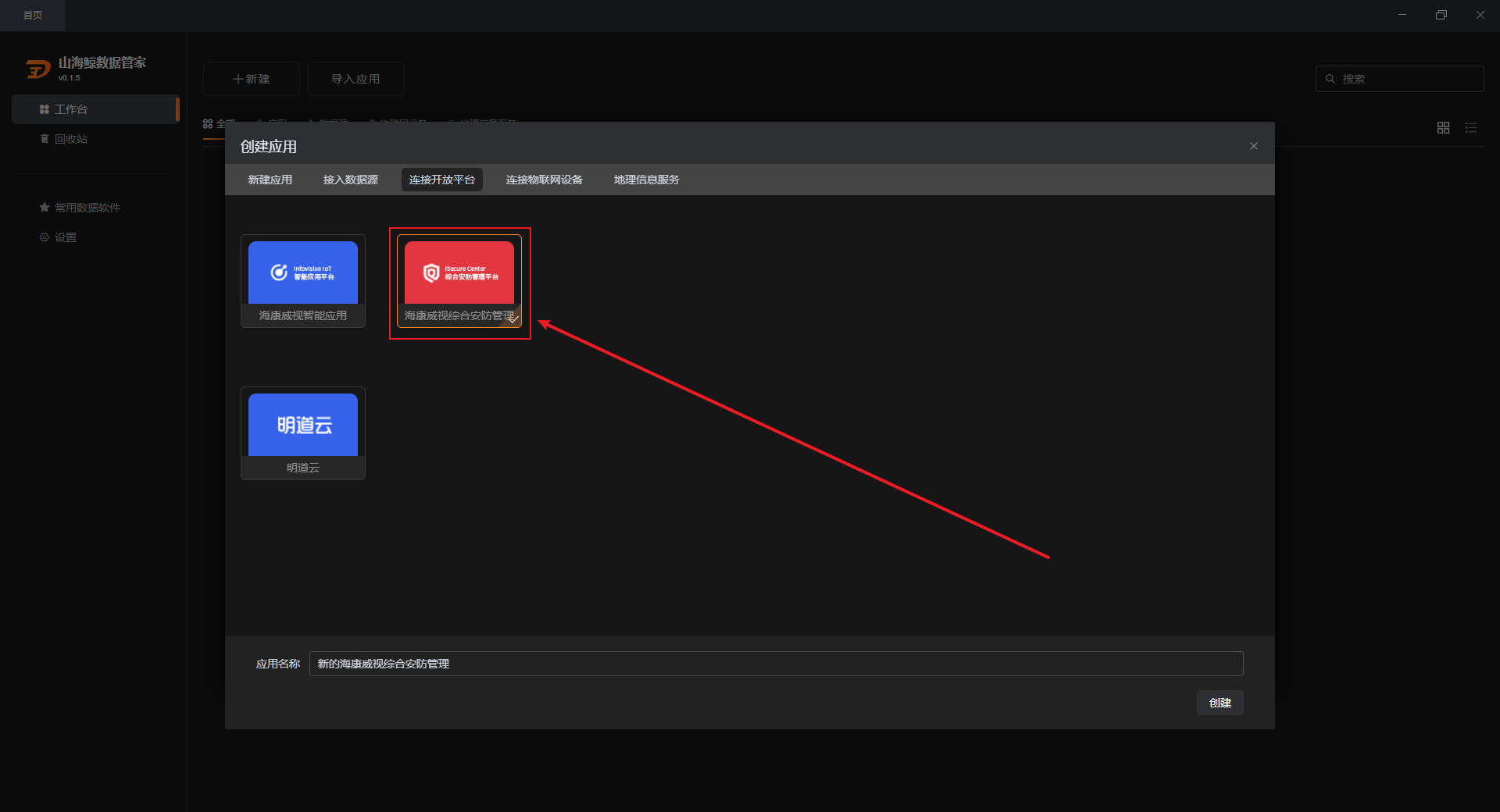The image size is (1500, 812).
Task: Open the 地理信息服务 tab
Action: [x=647, y=180]
